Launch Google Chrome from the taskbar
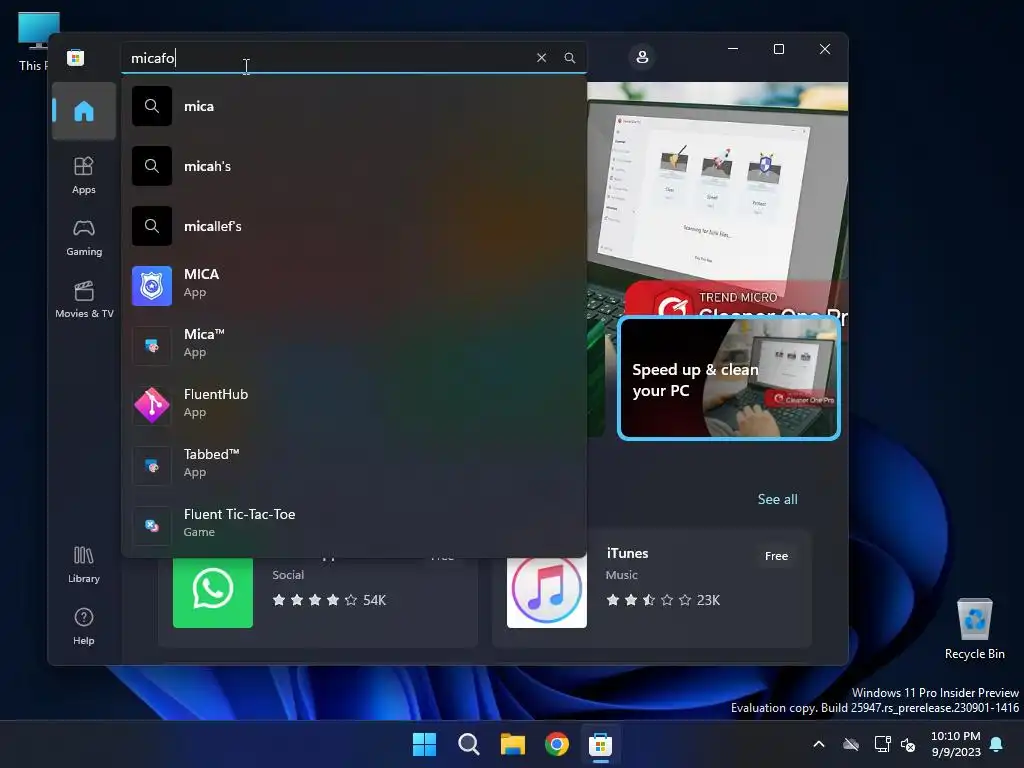The width and height of the screenshot is (1024, 768). [556, 744]
